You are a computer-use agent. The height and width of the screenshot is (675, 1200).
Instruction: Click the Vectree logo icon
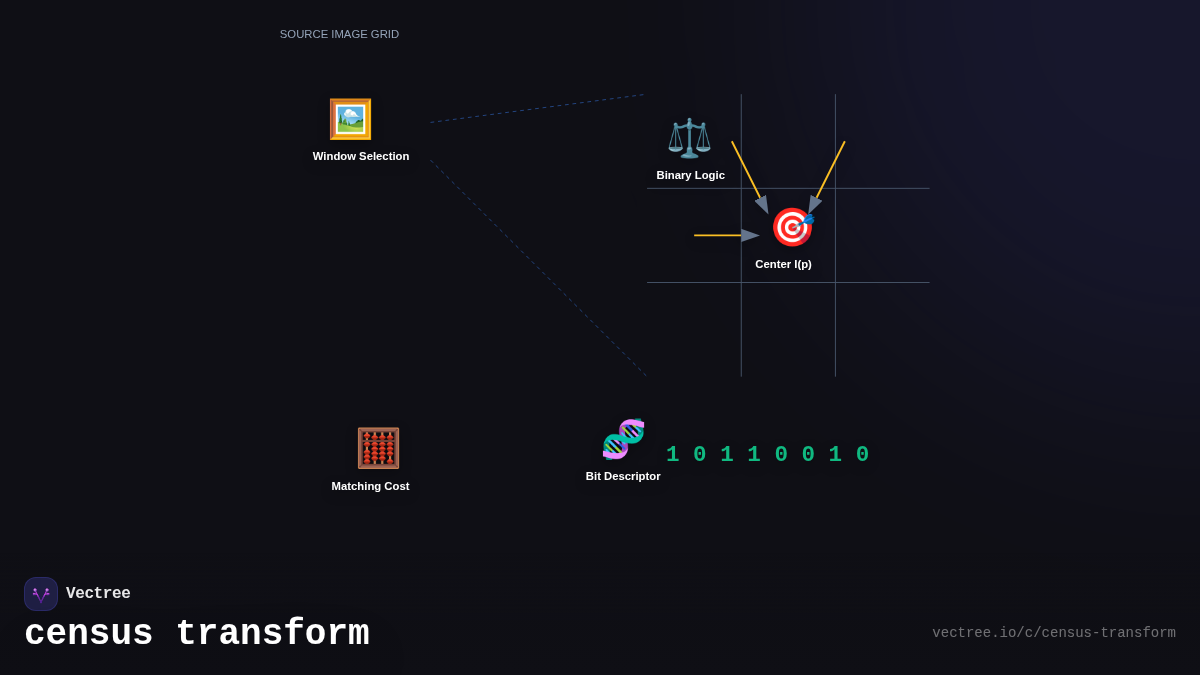[x=41, y=594]
